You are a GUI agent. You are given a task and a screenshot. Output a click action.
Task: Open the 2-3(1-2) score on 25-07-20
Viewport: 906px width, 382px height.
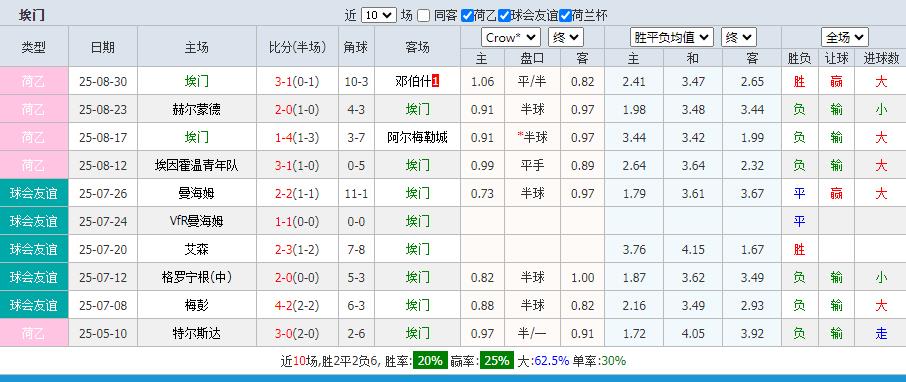coord(297,249)
